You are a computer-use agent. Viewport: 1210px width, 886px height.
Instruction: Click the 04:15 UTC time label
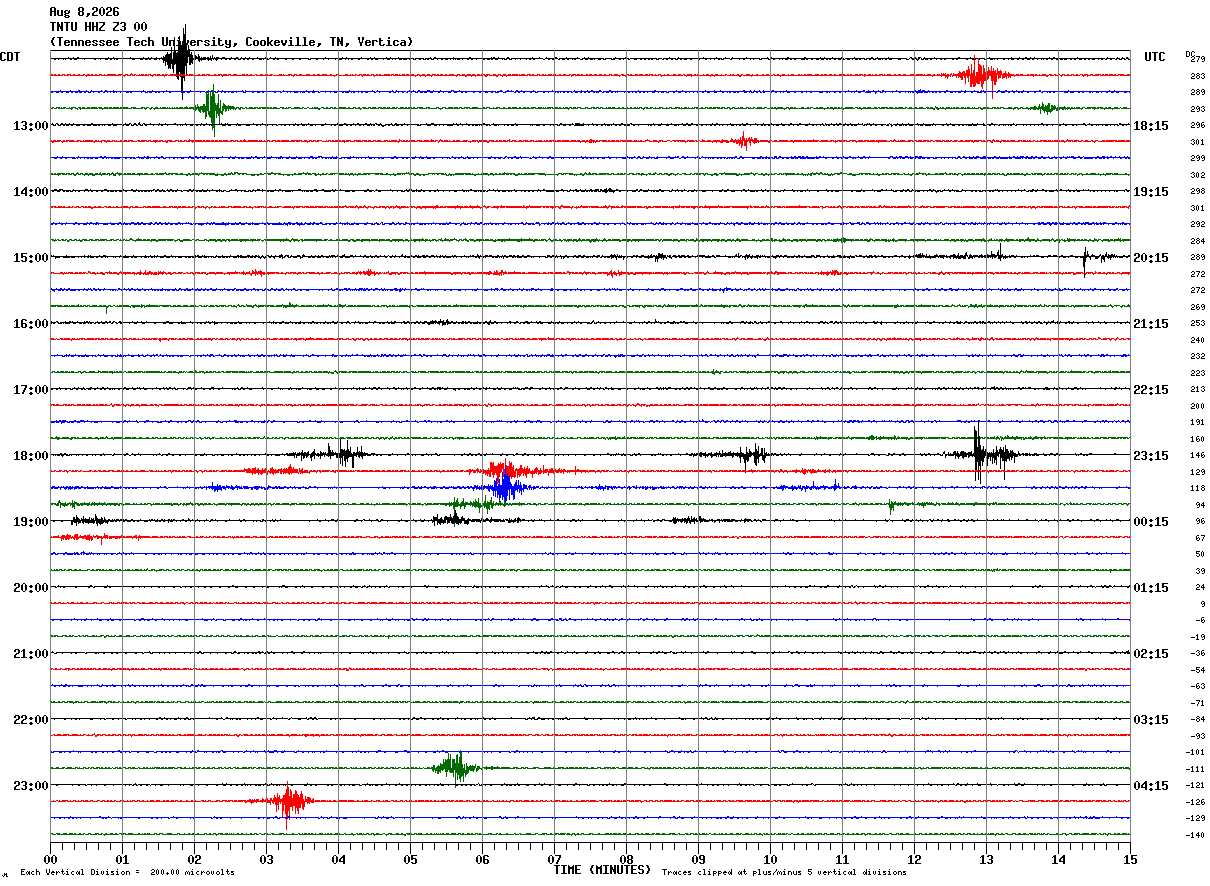[1151, 786]
